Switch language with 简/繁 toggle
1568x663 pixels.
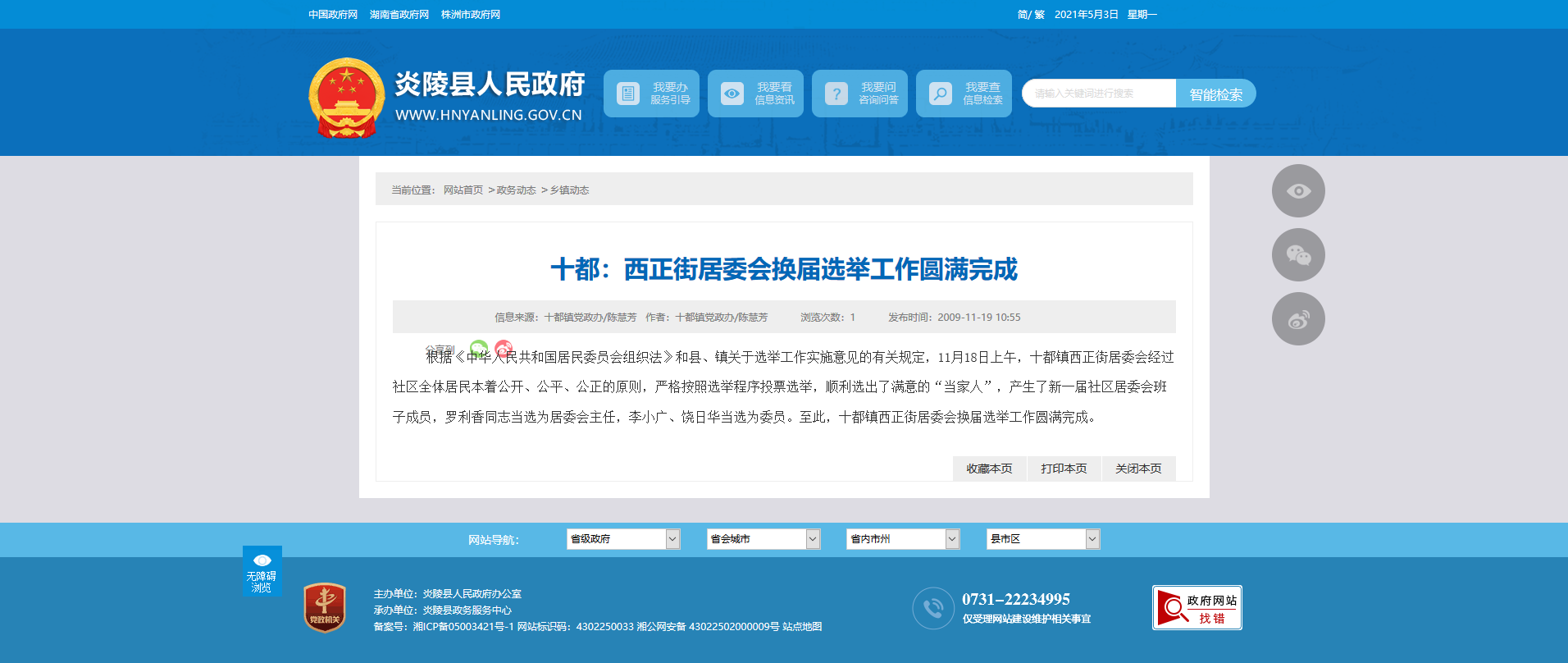[1030, 15]
